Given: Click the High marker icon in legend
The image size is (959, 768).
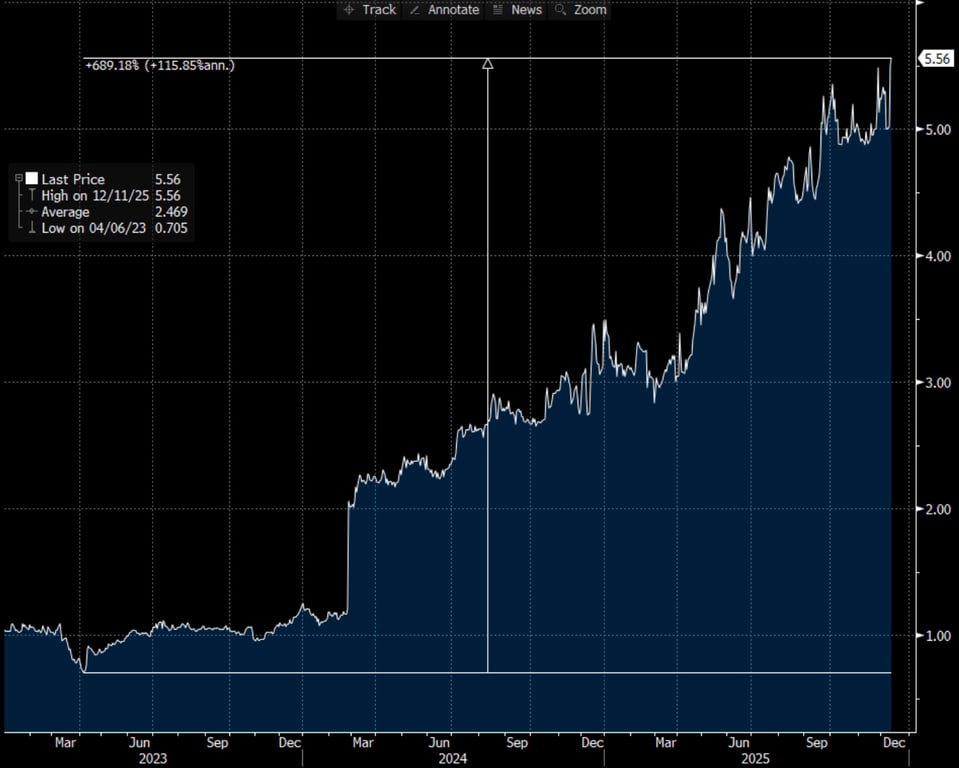Looking at the screenshot, I should [x=32, y=196].
